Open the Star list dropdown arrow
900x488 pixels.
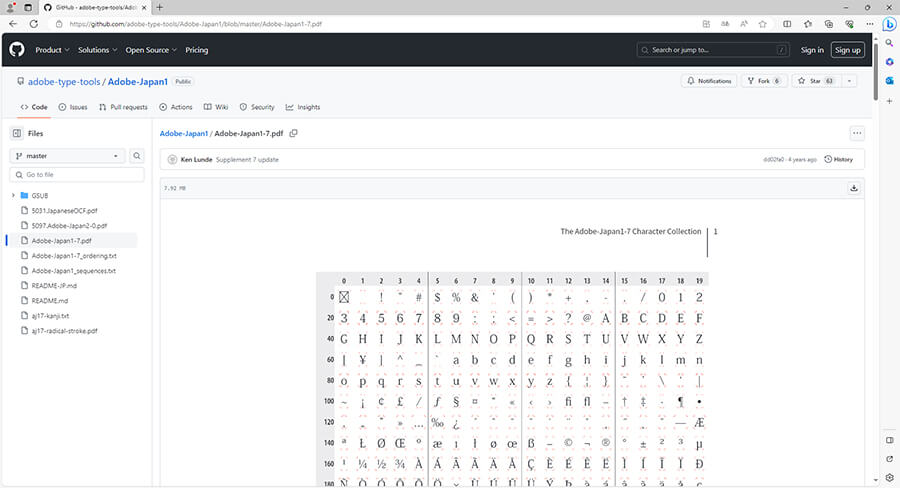(849, 81)
